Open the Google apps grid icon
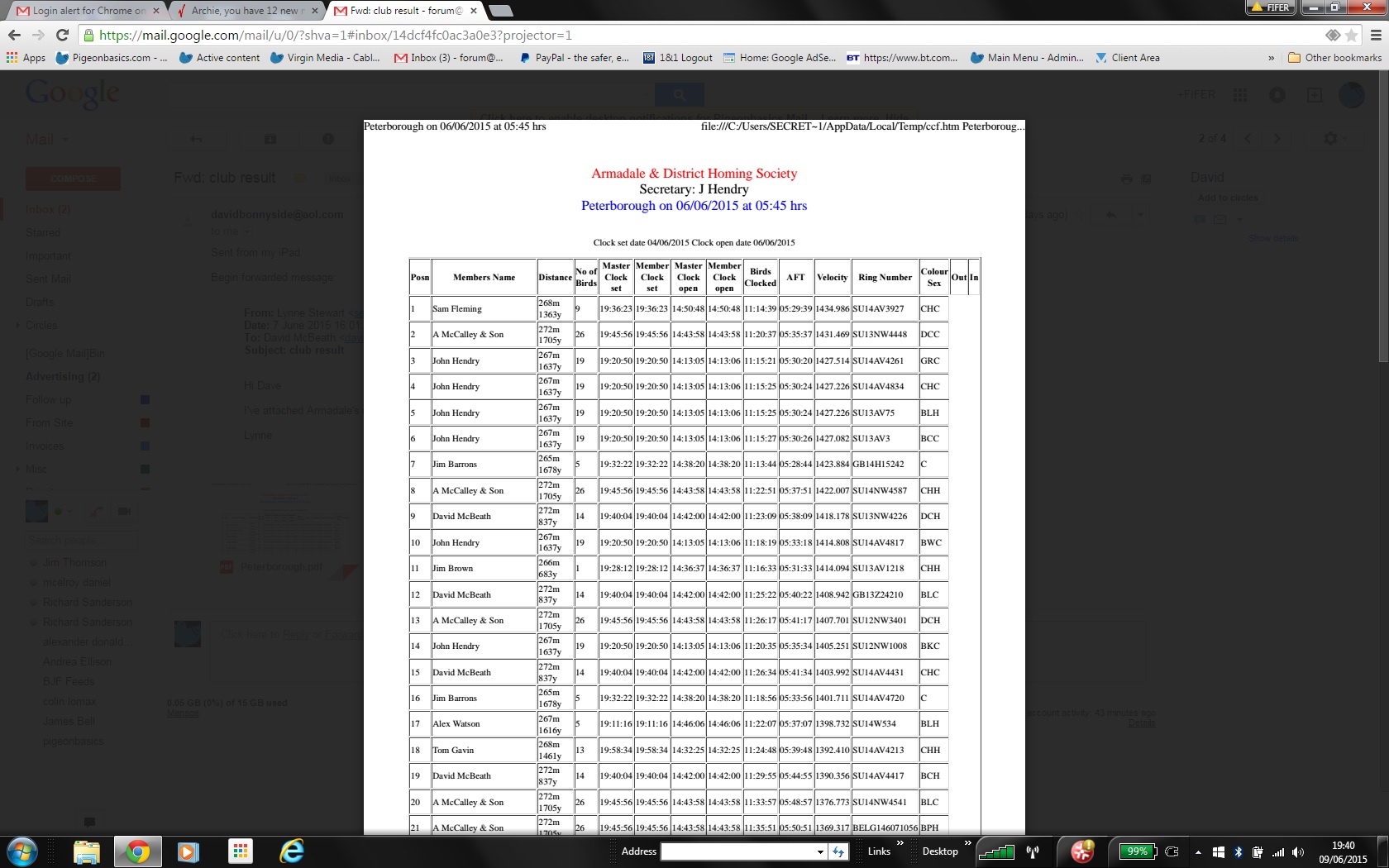 point(1240,95)
